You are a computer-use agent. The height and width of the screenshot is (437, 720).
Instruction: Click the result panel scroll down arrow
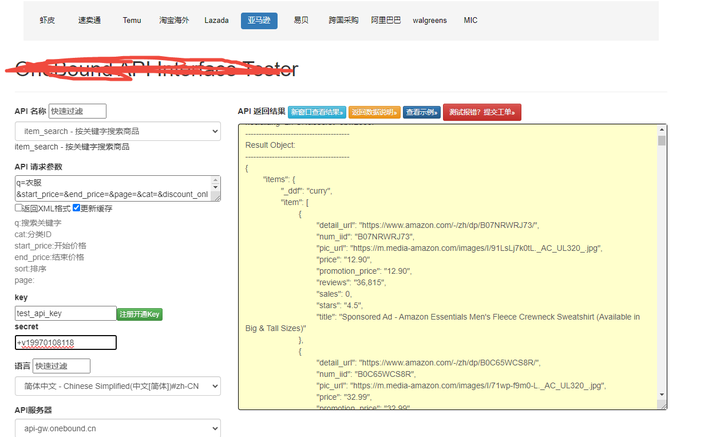tap(662, 394)
